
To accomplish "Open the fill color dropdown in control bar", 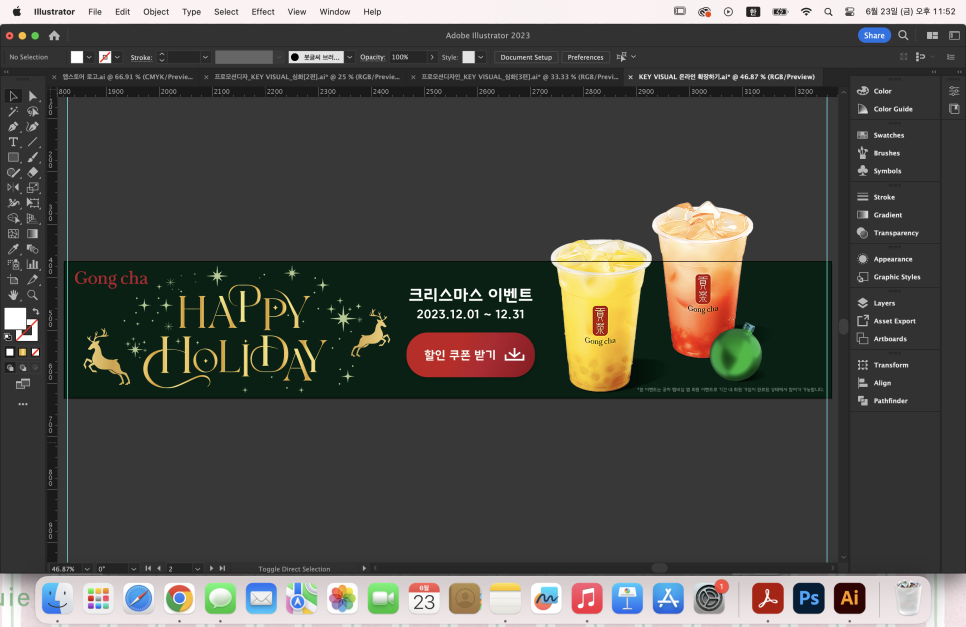I will (89, 57).
